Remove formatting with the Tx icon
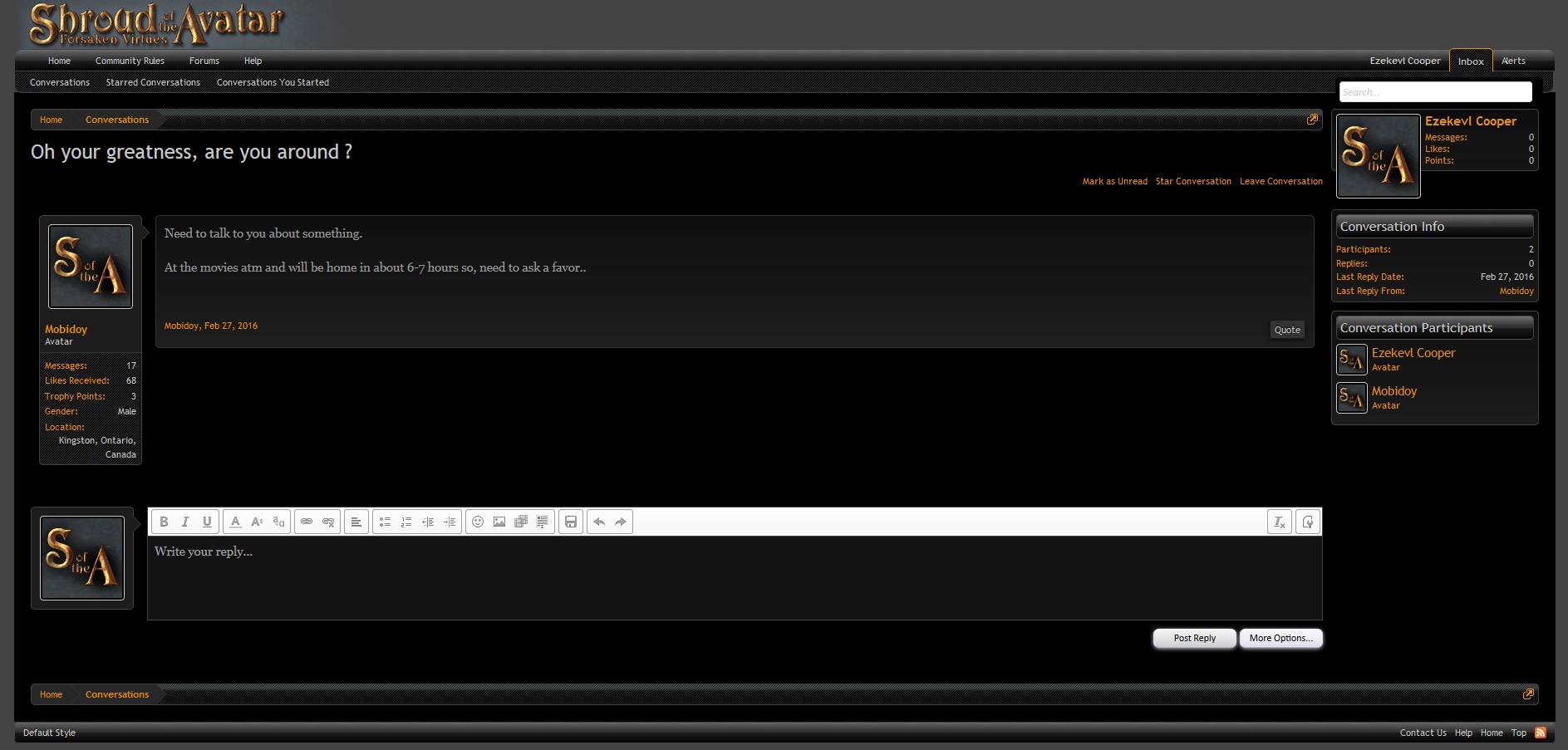This screenshot has height=750, width=1568. (x=1280, y=522)
